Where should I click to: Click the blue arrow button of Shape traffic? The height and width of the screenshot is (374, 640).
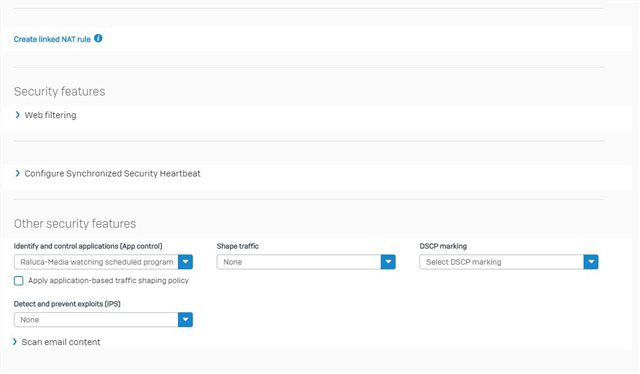[388, 262]
